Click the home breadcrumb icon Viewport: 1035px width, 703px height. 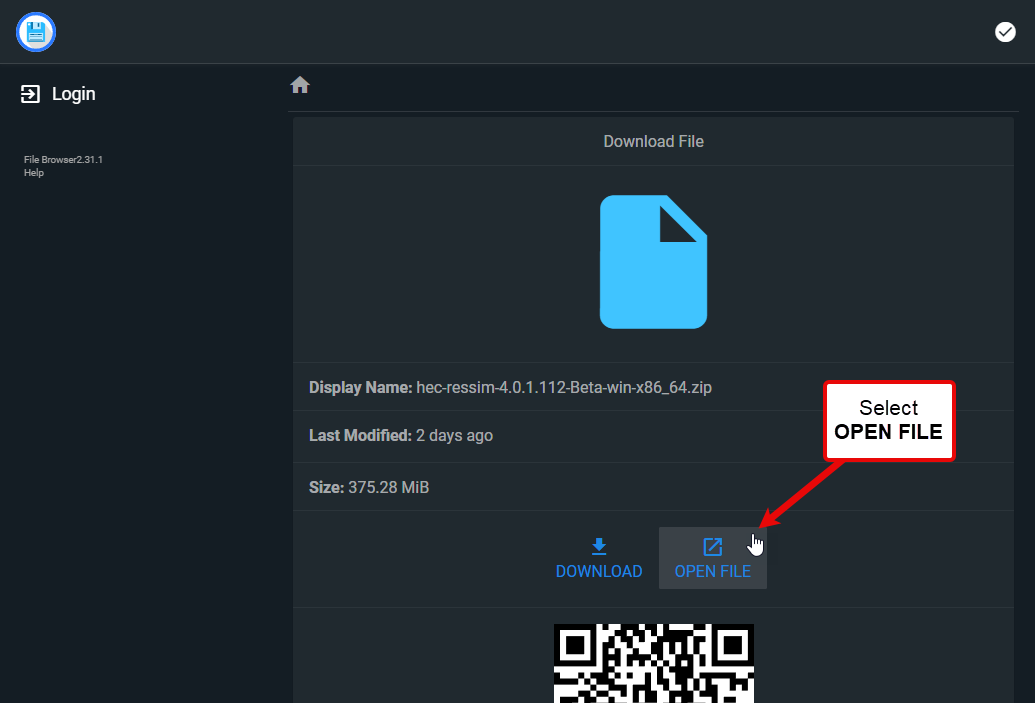300,85
